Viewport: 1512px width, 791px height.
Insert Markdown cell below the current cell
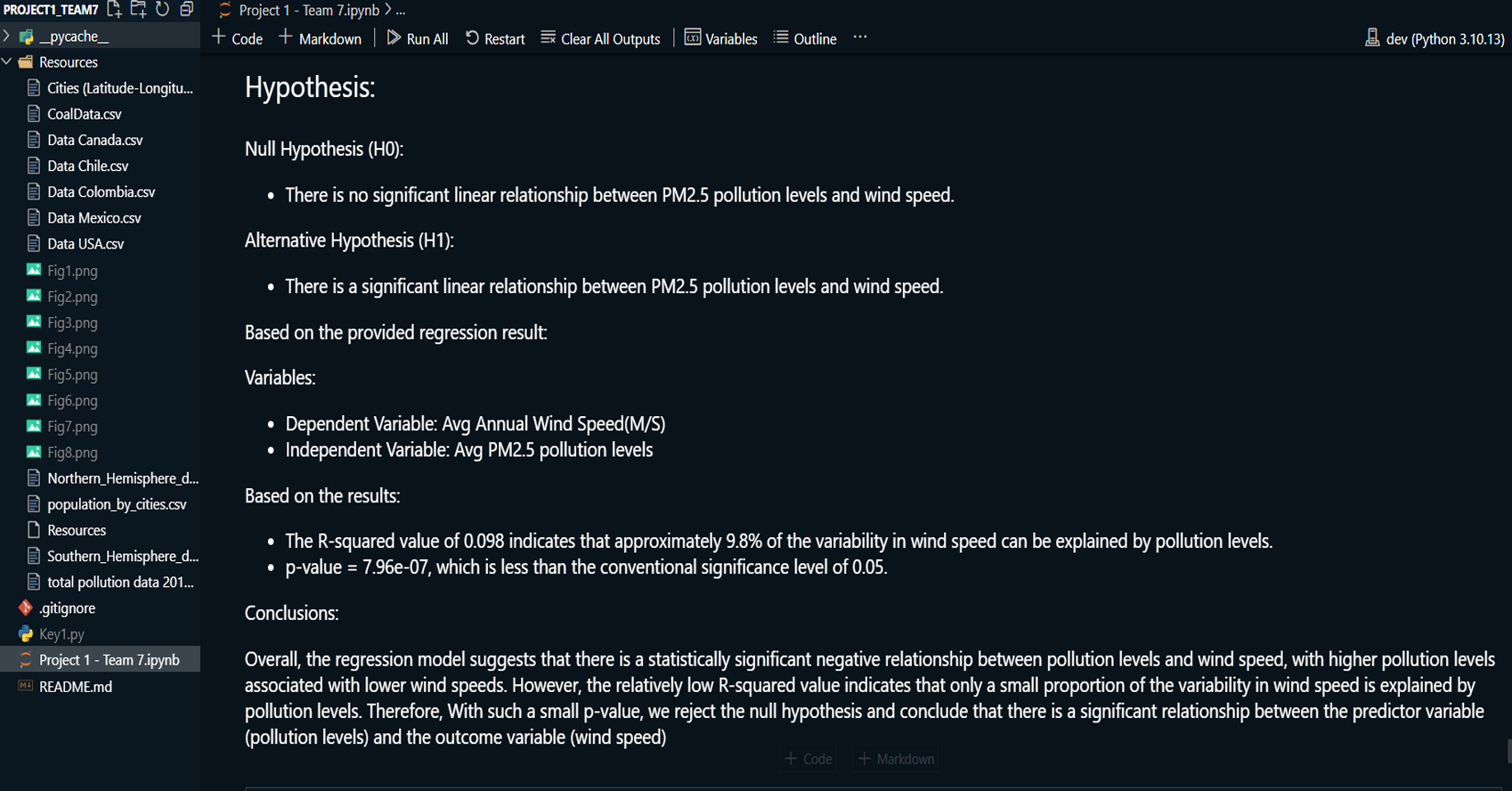[896, 759]
